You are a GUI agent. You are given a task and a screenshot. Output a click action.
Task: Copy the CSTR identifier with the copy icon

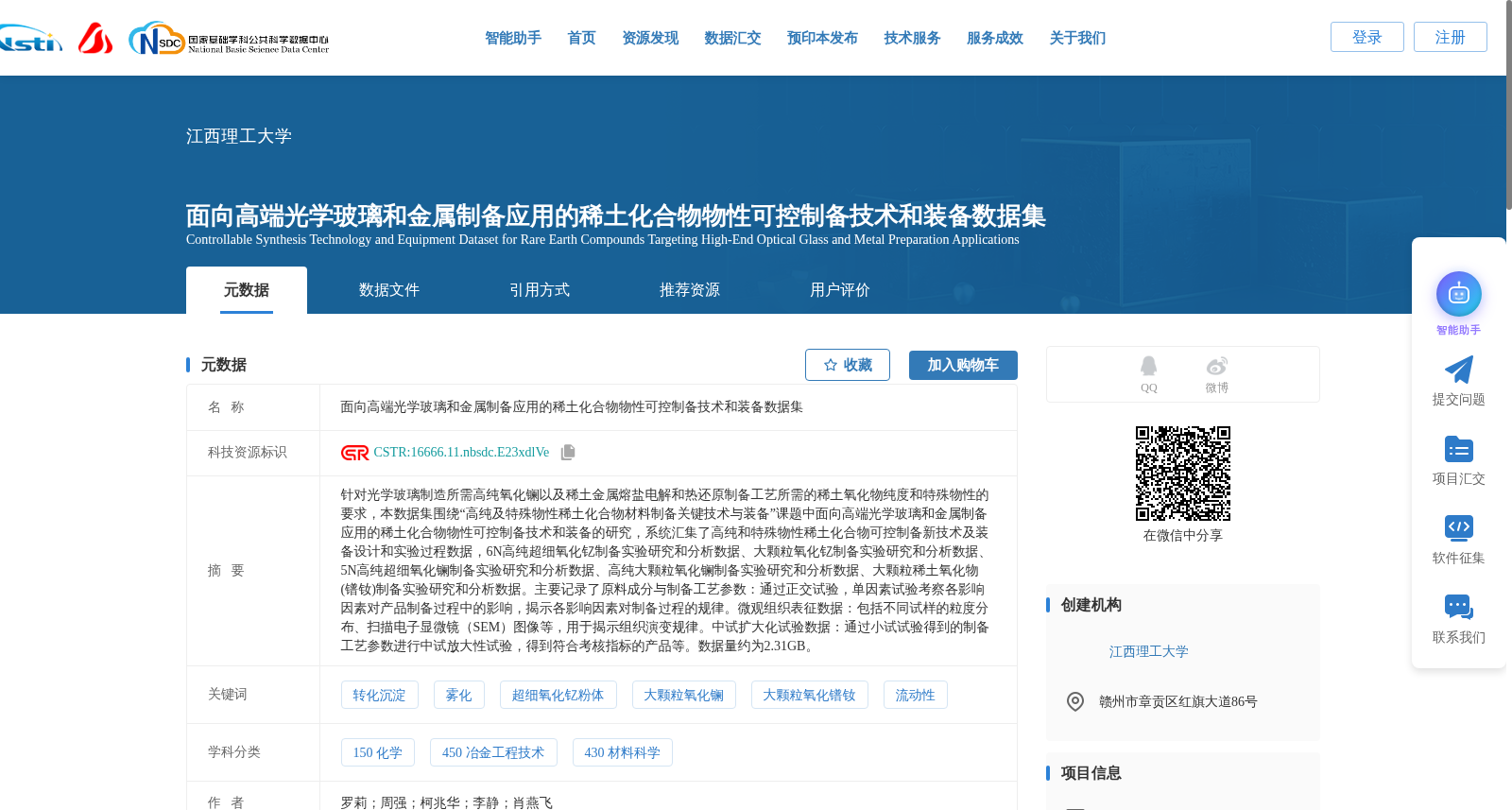(568, 453)
